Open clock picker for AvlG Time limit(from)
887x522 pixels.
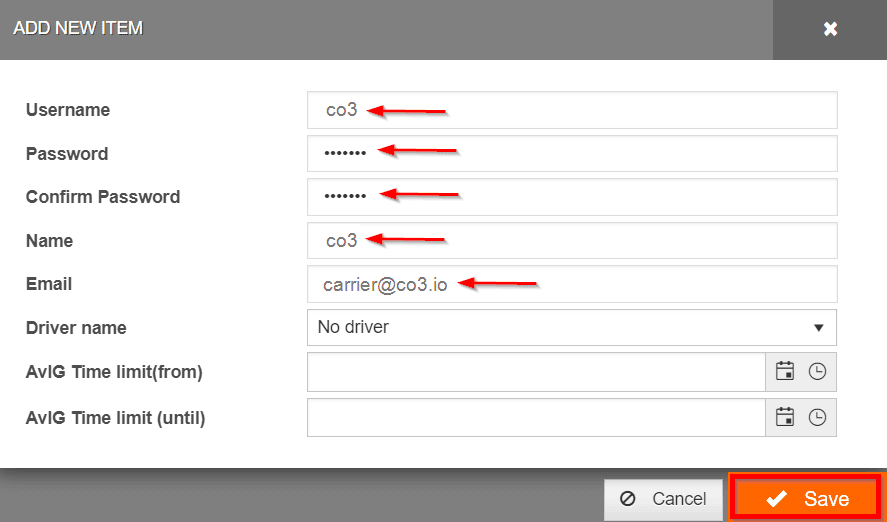817,372
